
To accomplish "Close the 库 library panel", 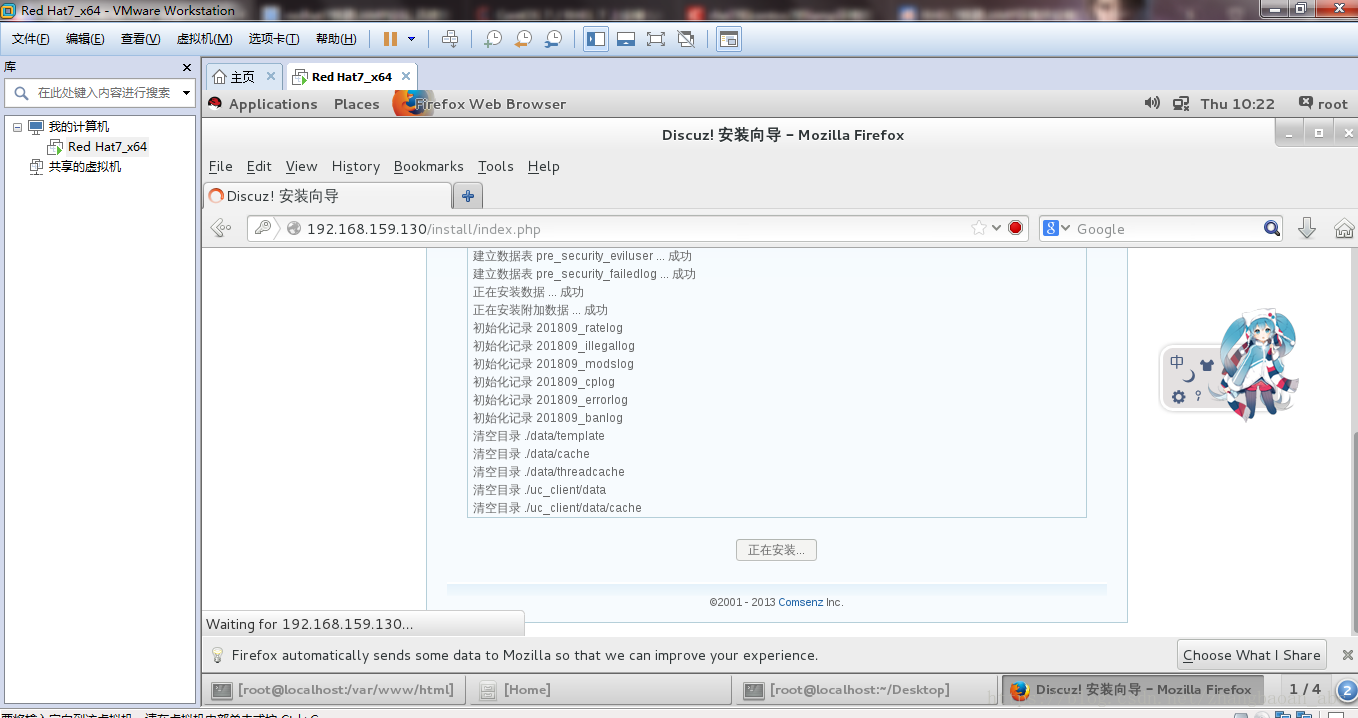I will pyautogui.click(x=186, y=67).
